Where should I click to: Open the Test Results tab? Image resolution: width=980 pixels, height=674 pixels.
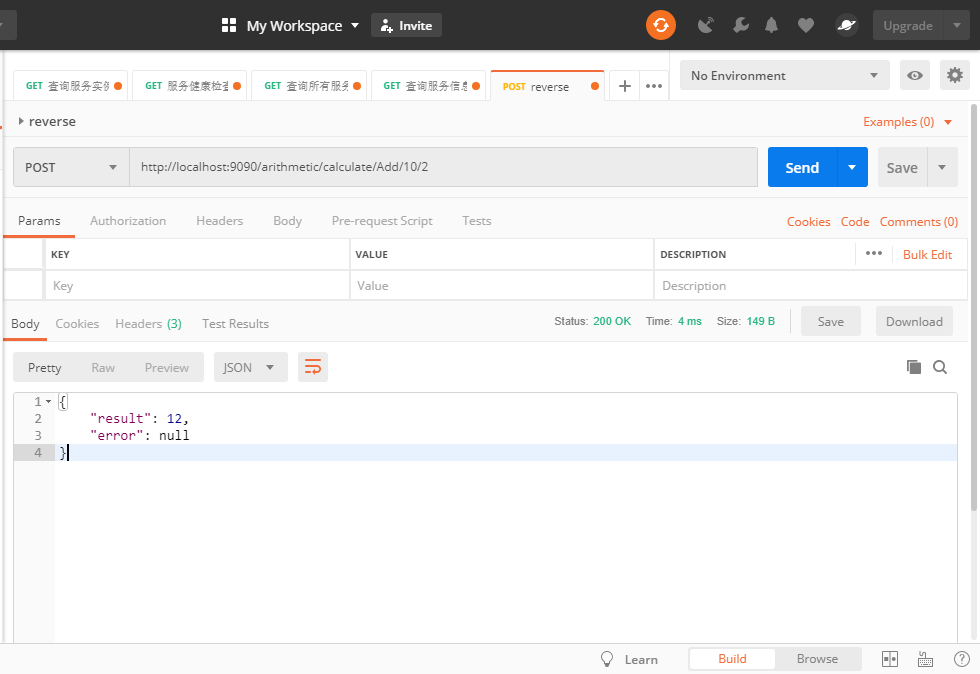point(235,324)
